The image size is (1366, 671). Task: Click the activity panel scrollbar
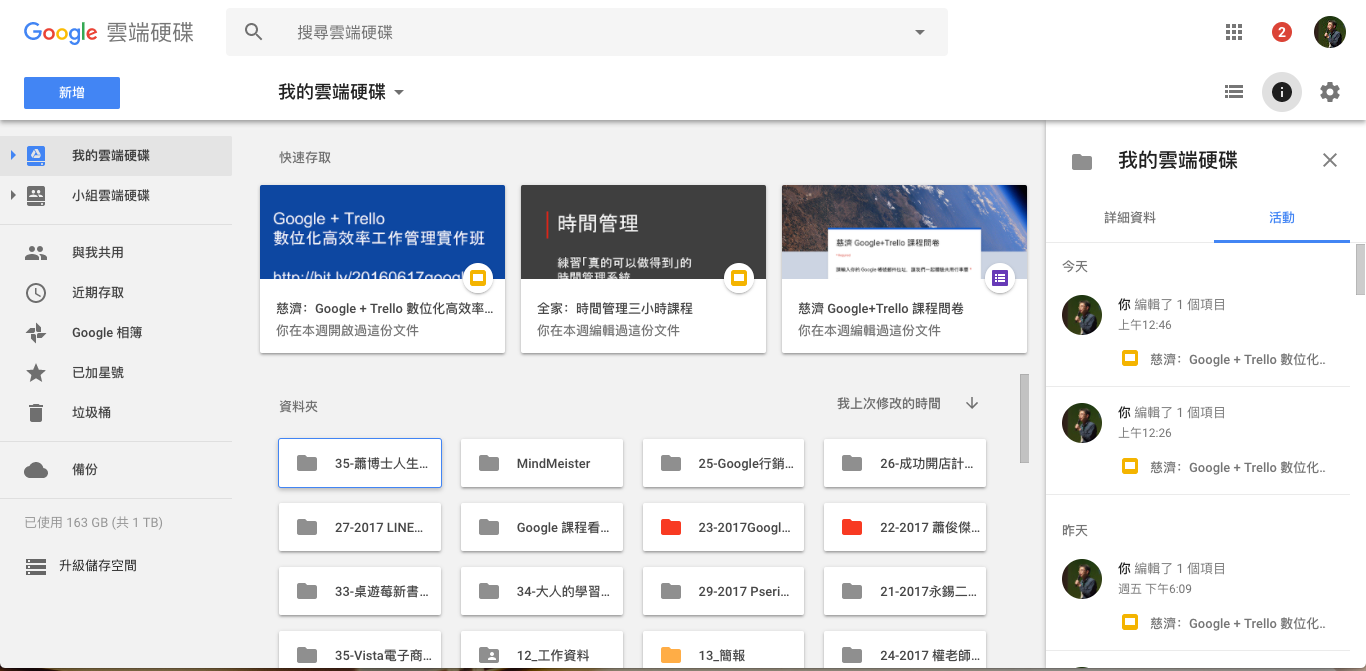click(x=1360, y=269)
